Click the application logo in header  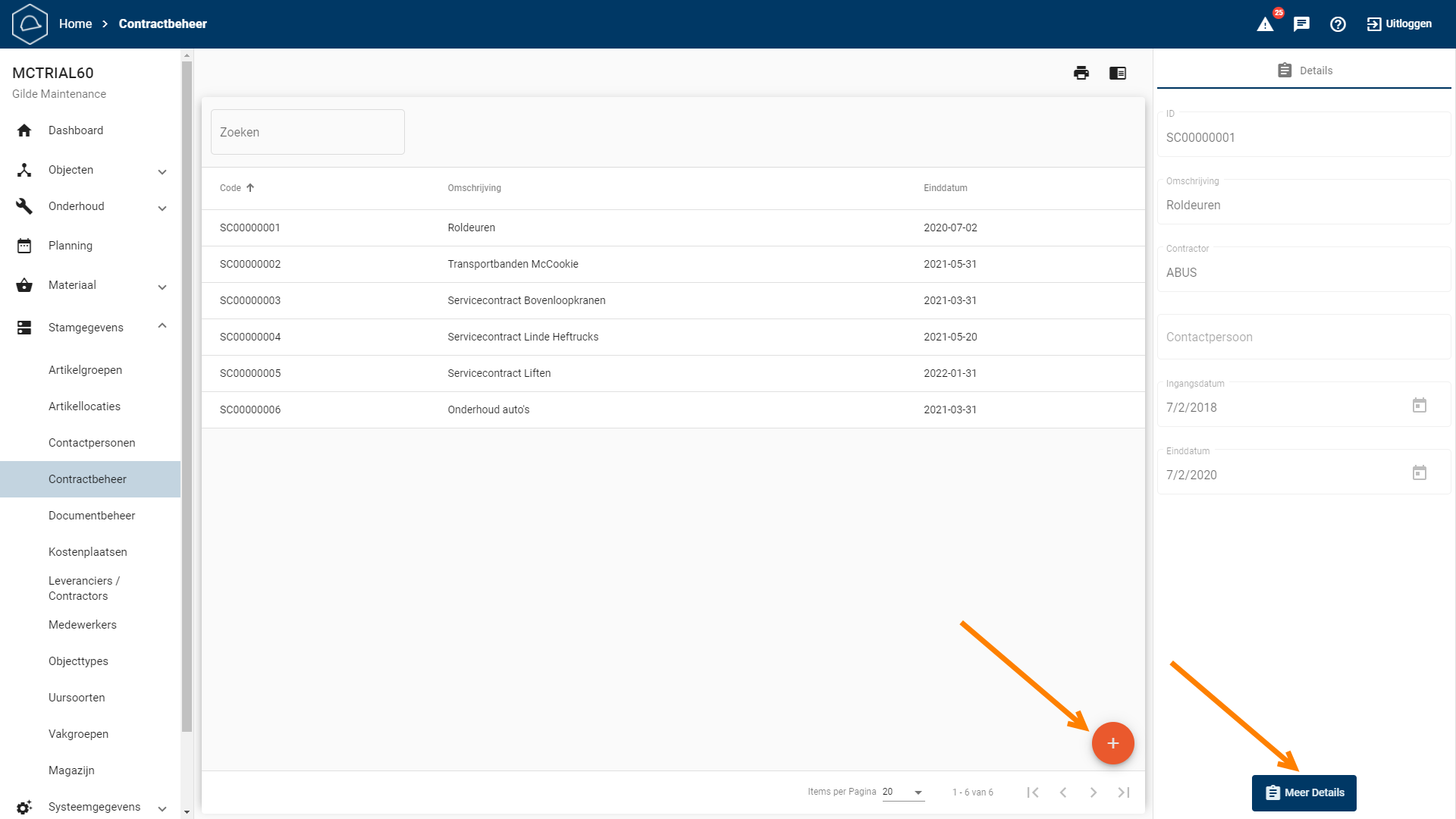pos(30,24)
